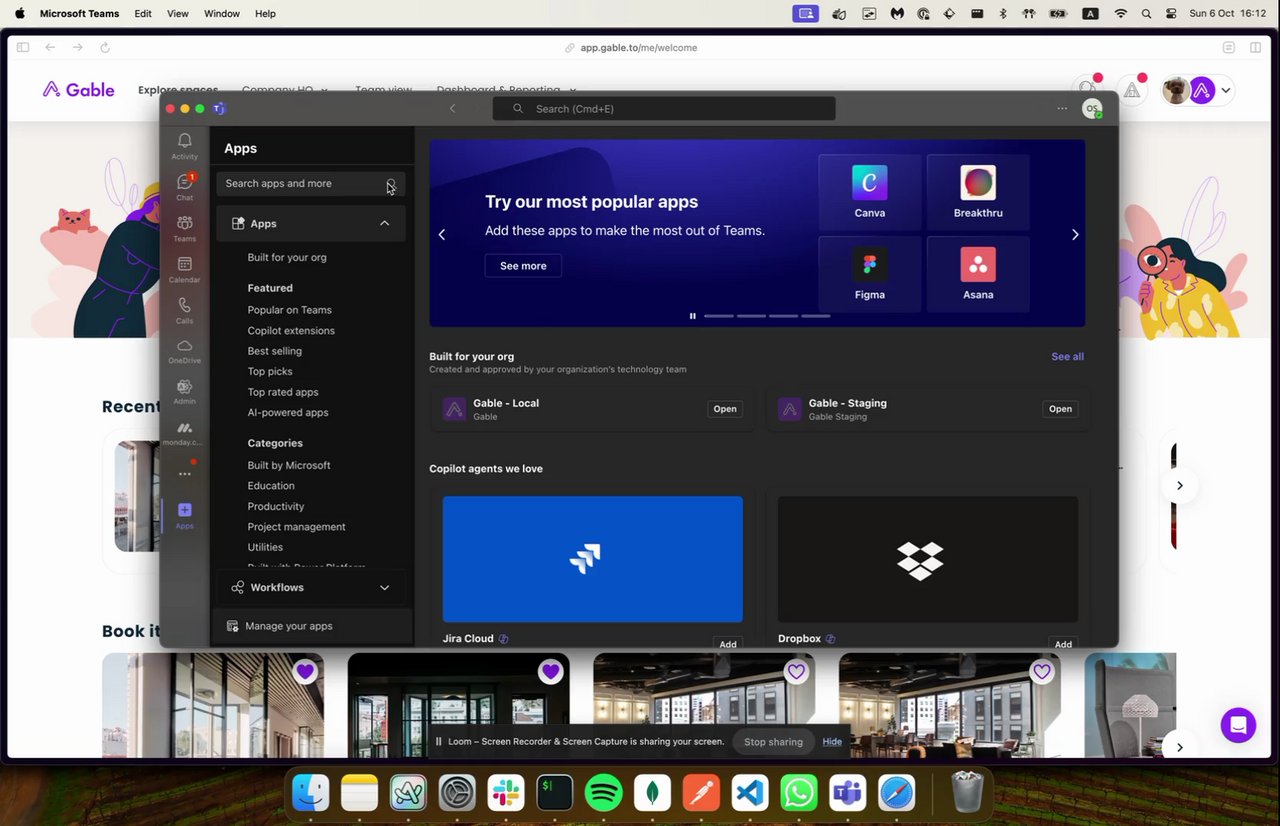
Task: Open the Window menu in the menu bar
Action: click(x=222, y=14)
